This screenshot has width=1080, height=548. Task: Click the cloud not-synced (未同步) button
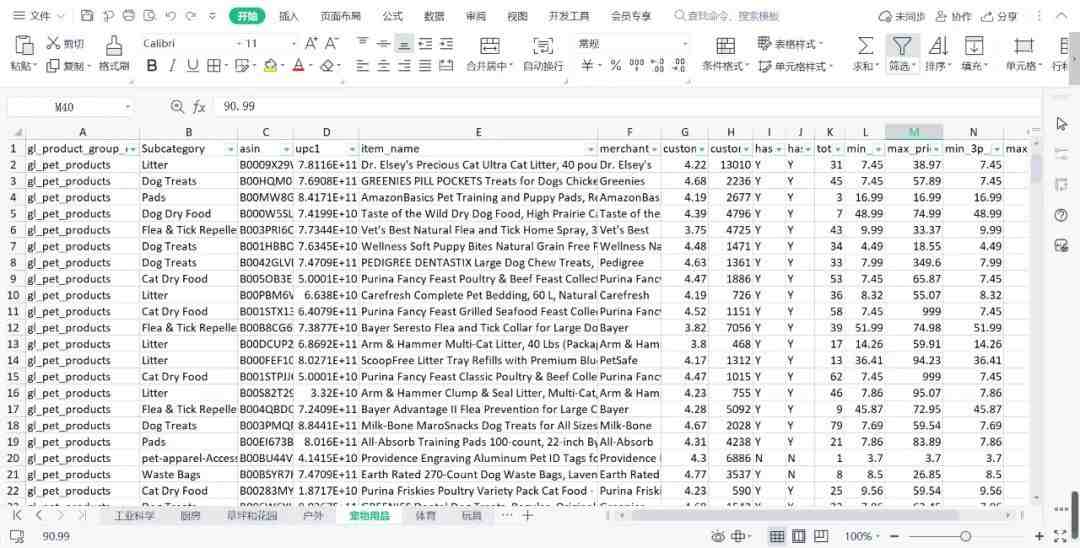(x=902, y=16)
